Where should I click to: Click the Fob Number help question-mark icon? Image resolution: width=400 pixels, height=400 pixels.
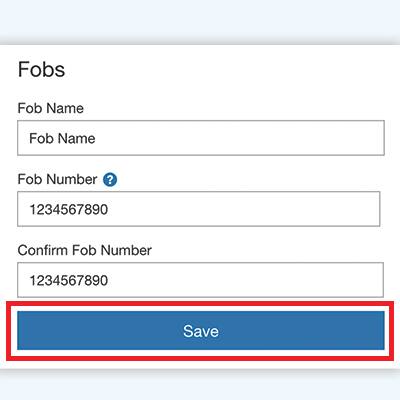110,180
